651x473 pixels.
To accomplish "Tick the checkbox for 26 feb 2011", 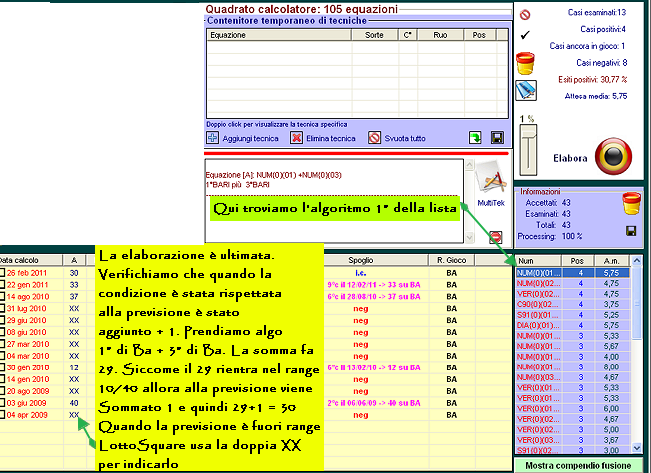I will coord(2,273).
